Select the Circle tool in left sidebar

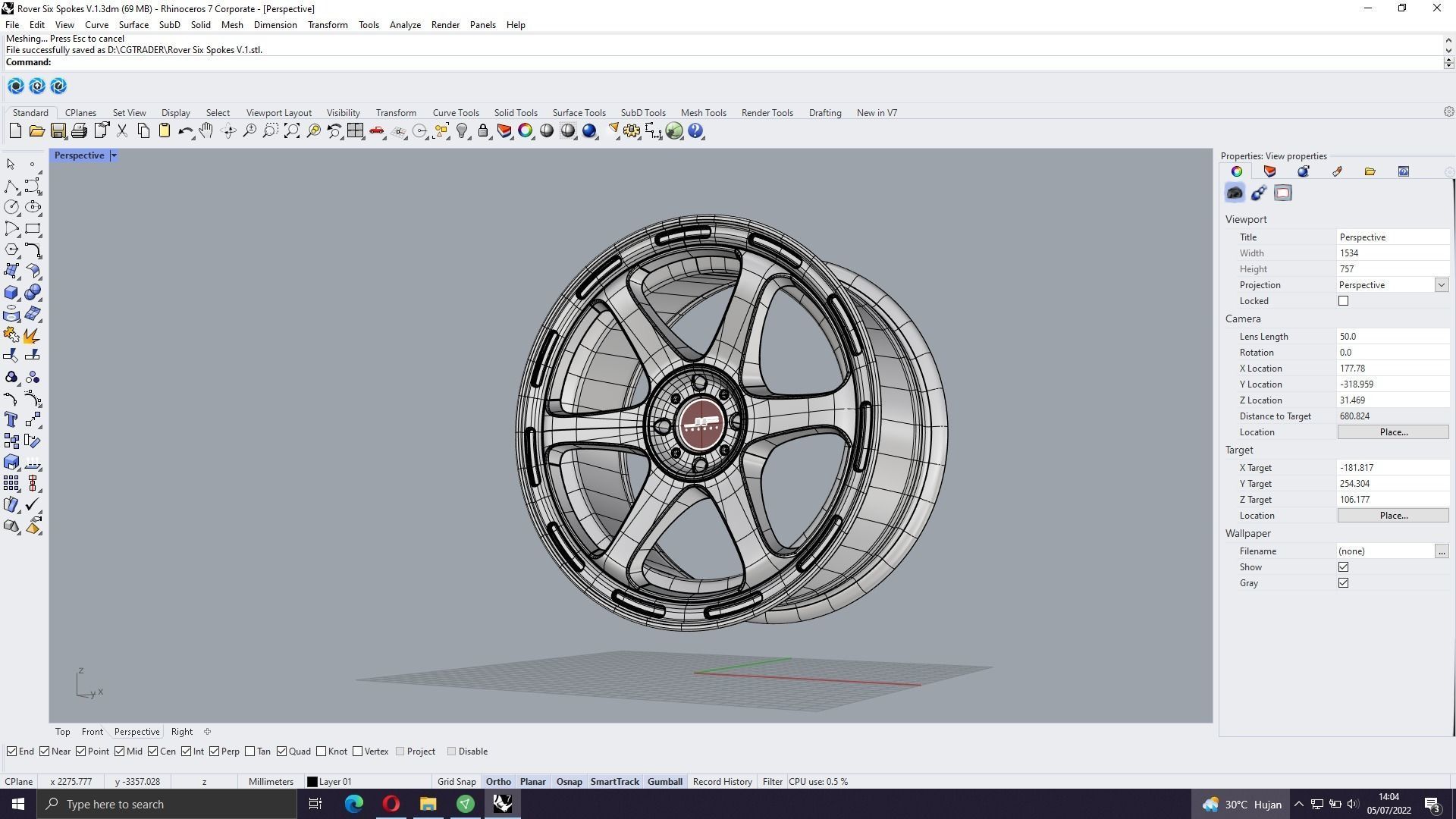coord(11,207)
